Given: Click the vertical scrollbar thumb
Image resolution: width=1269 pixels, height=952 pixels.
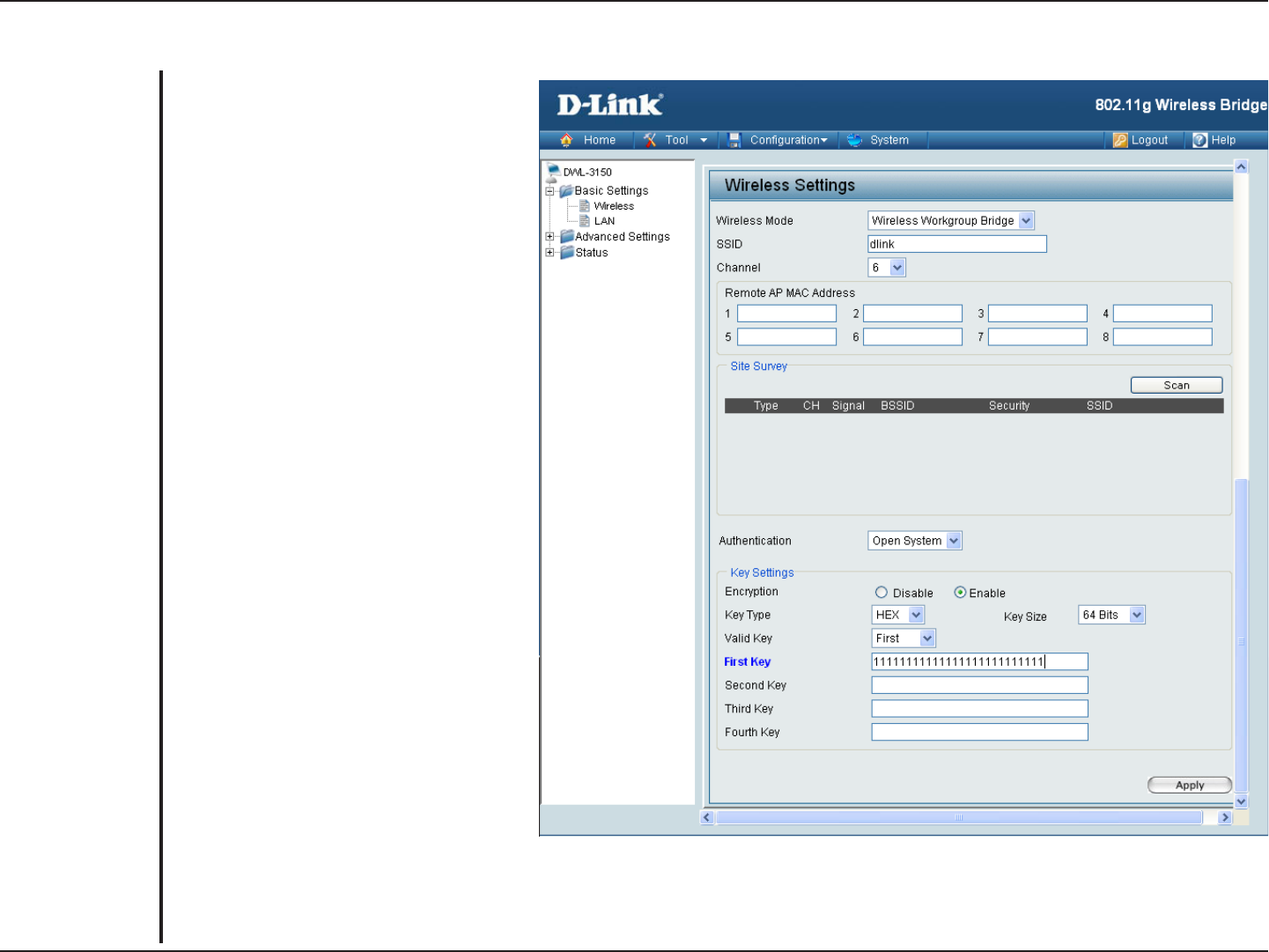Looking at the screenshot, I should [1241, 634].
